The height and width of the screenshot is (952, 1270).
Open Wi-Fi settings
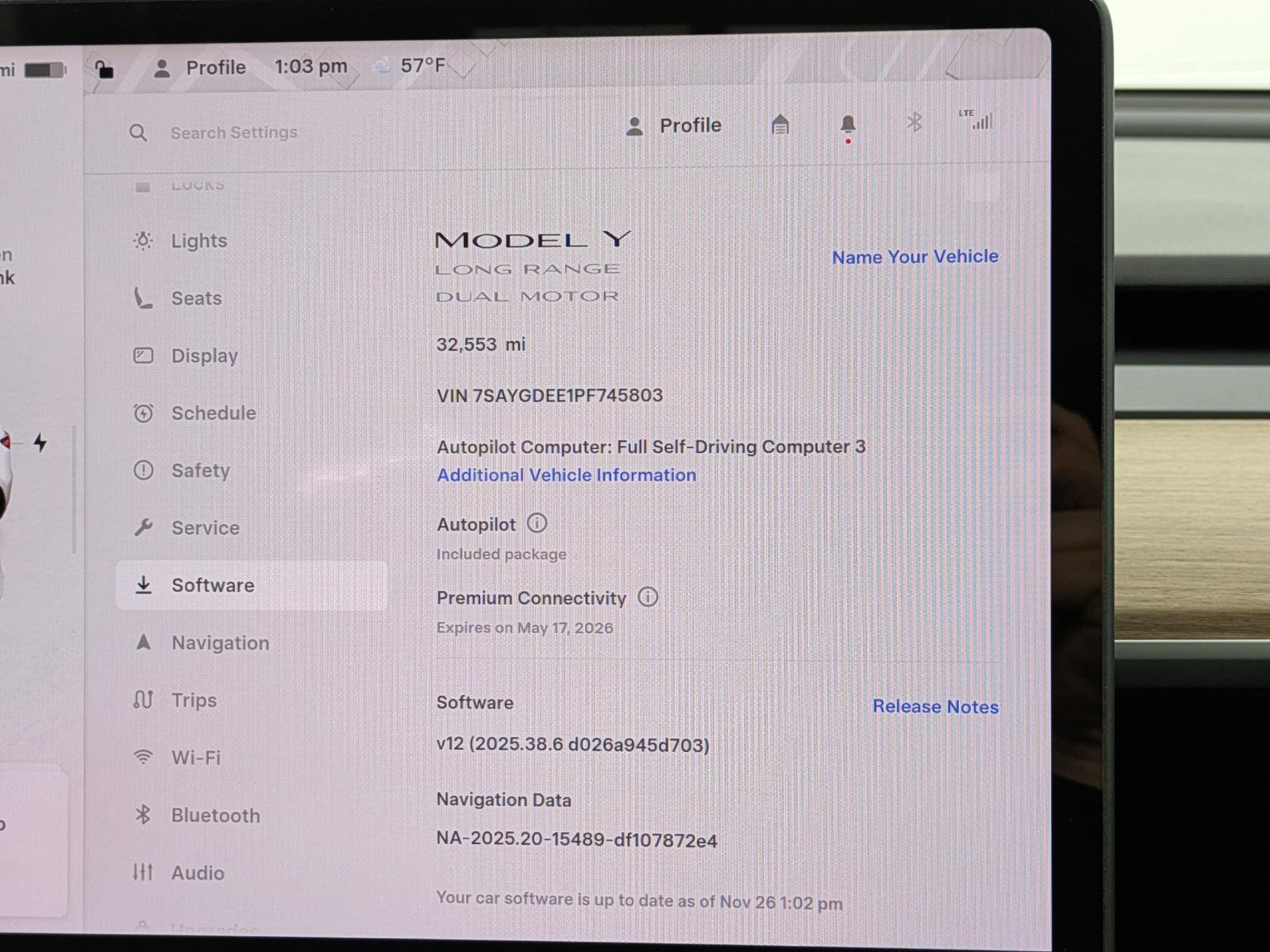195,758
